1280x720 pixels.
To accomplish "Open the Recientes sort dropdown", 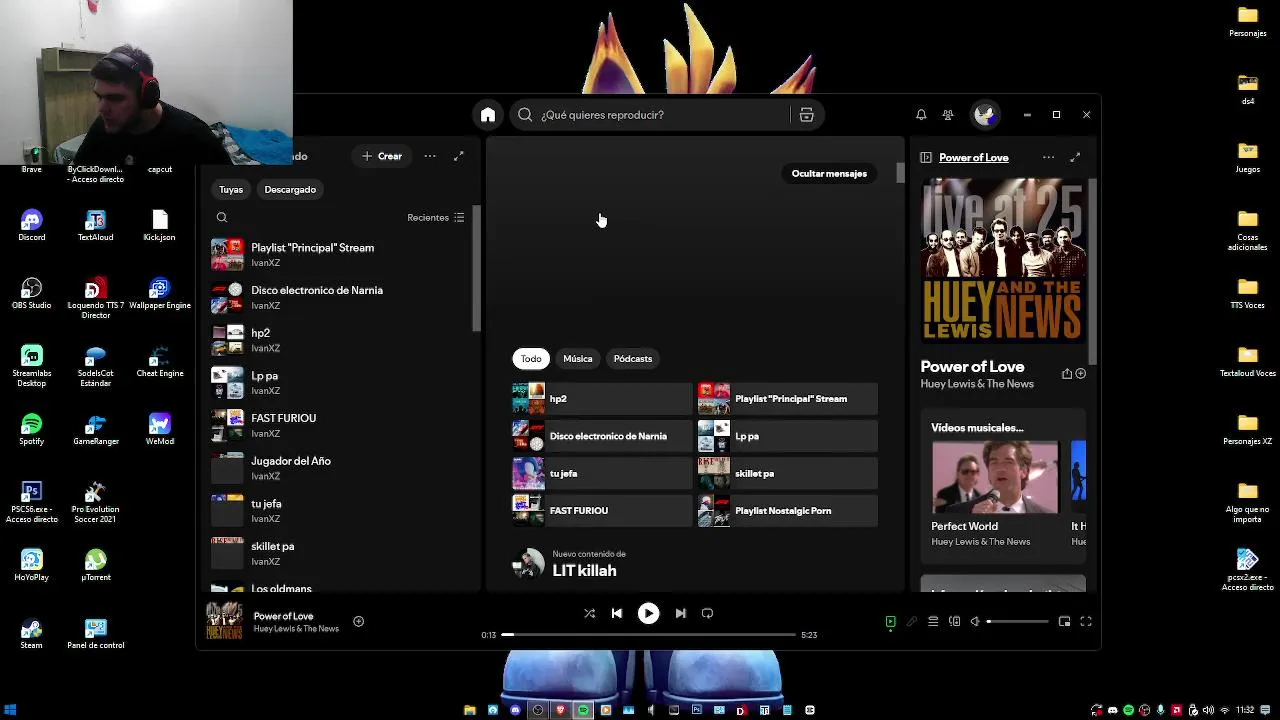I will click(436, 217).
